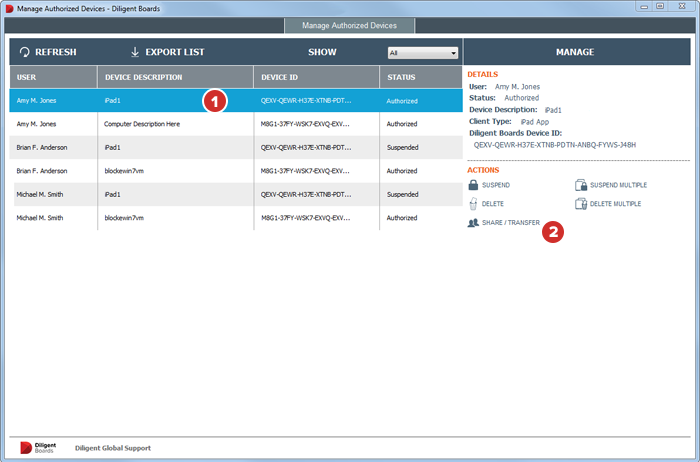Click the full Device ID in Details pane
This screenshot has height=462, width=700.
point(554,145)
